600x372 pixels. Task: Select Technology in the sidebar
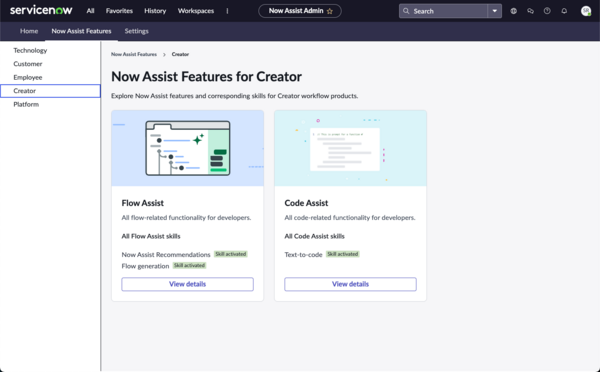tap(30, 50)
